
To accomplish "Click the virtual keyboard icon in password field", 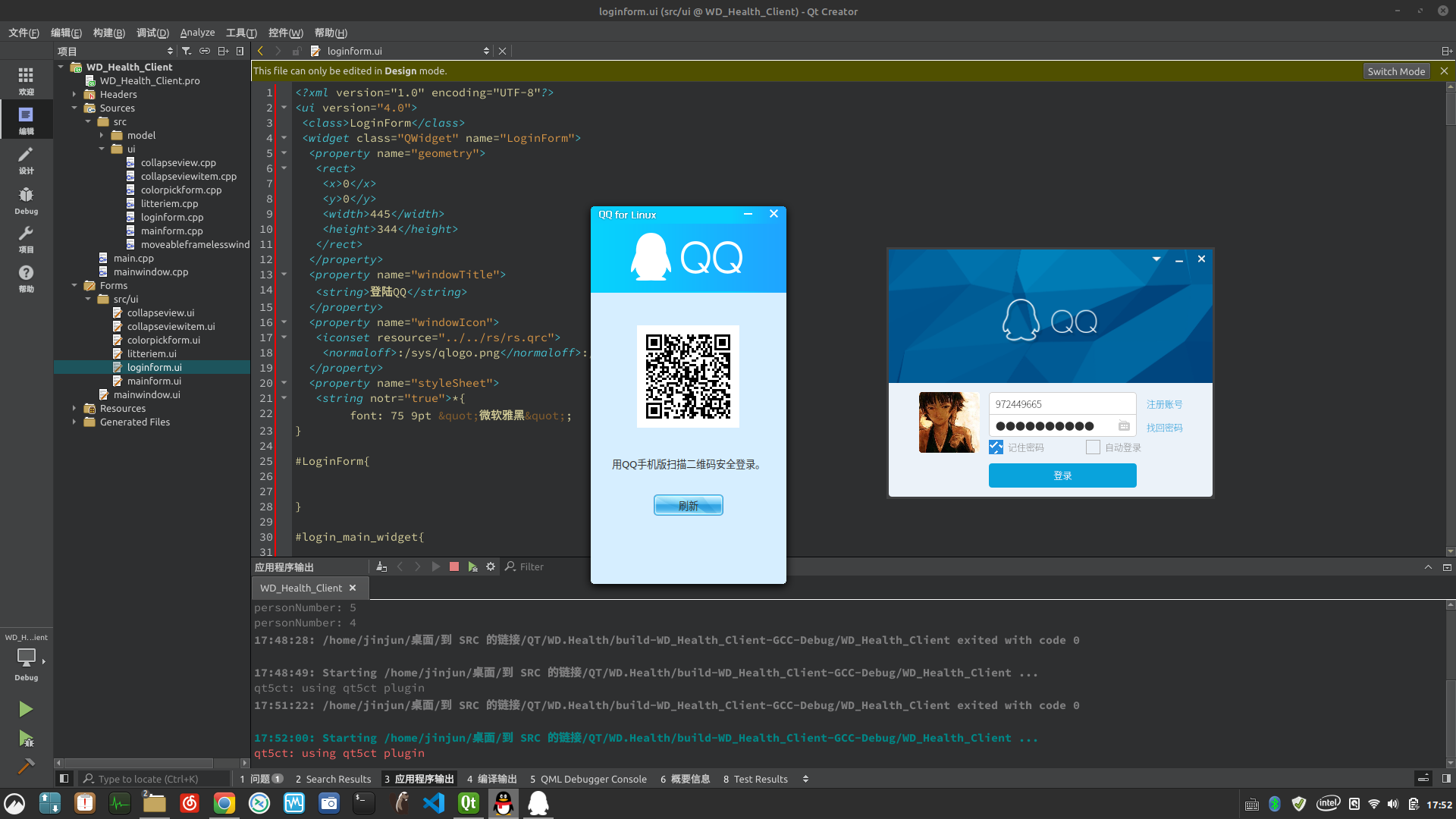I will [x=1124, y=426].
